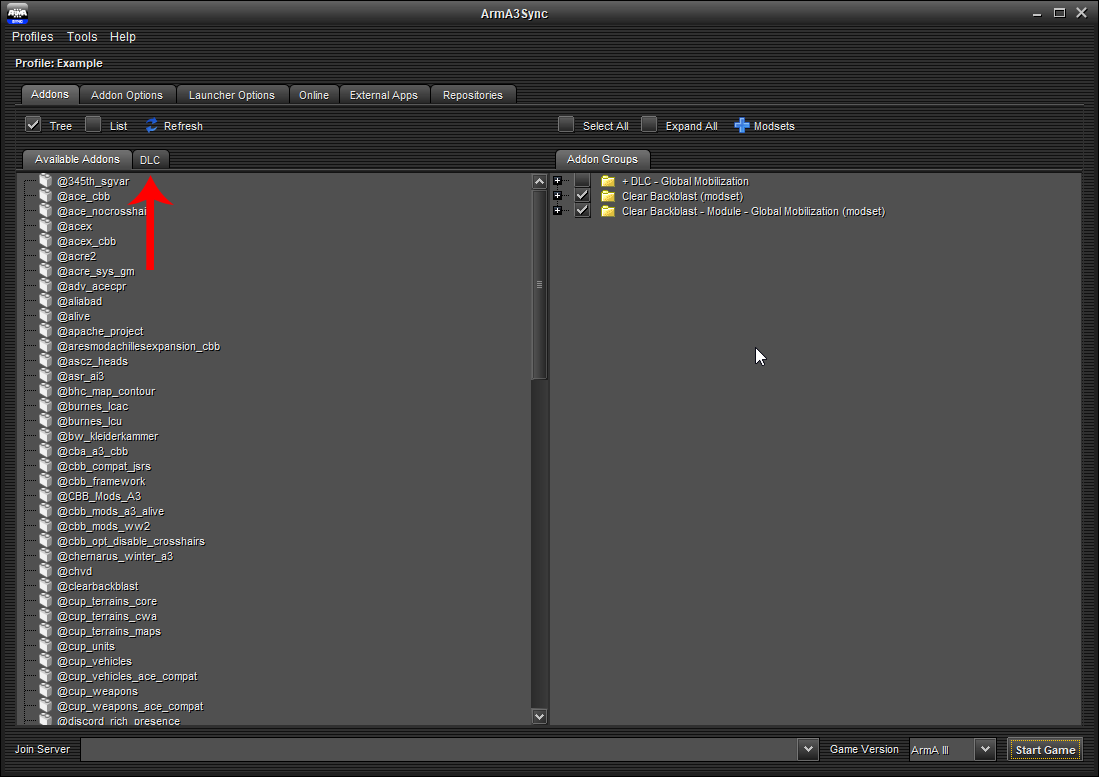Enable the List view checkbox

click(x=93, y=125)
